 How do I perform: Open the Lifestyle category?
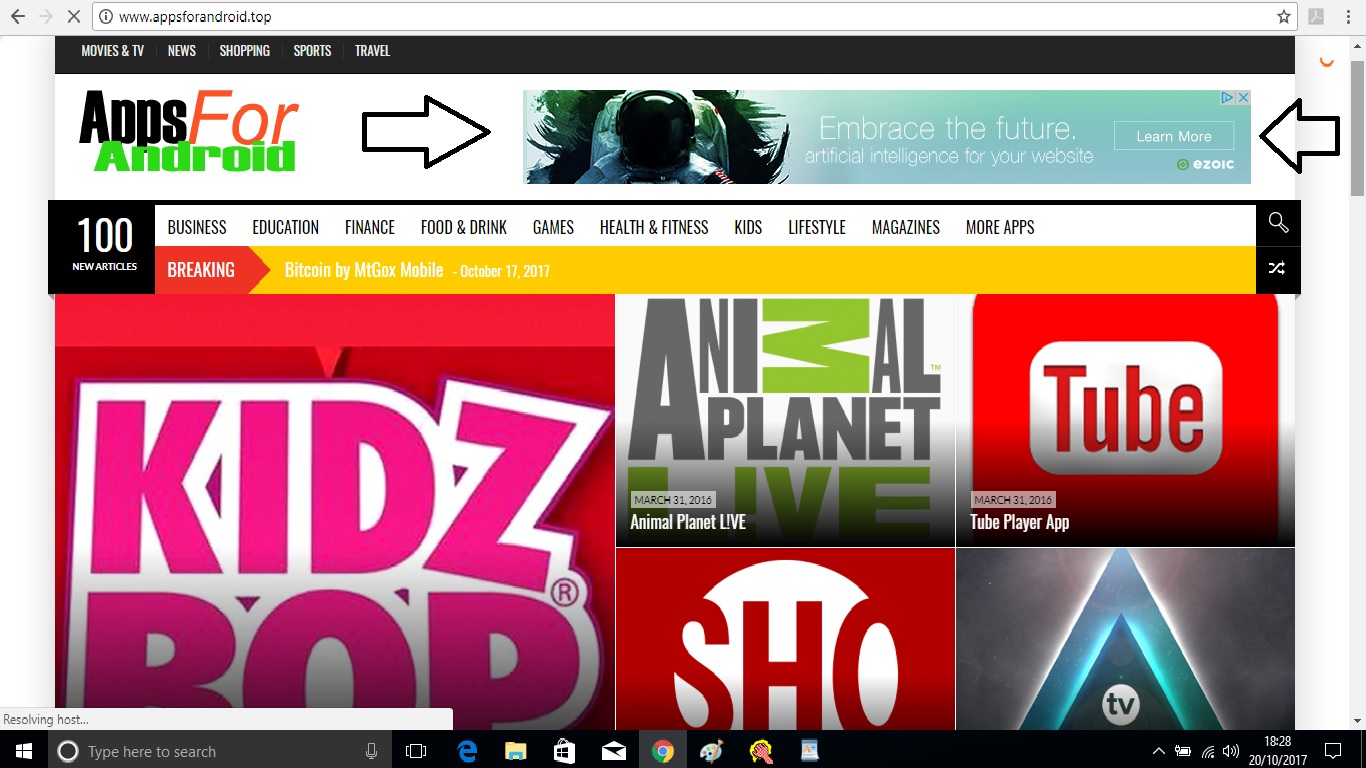[817, 227]
